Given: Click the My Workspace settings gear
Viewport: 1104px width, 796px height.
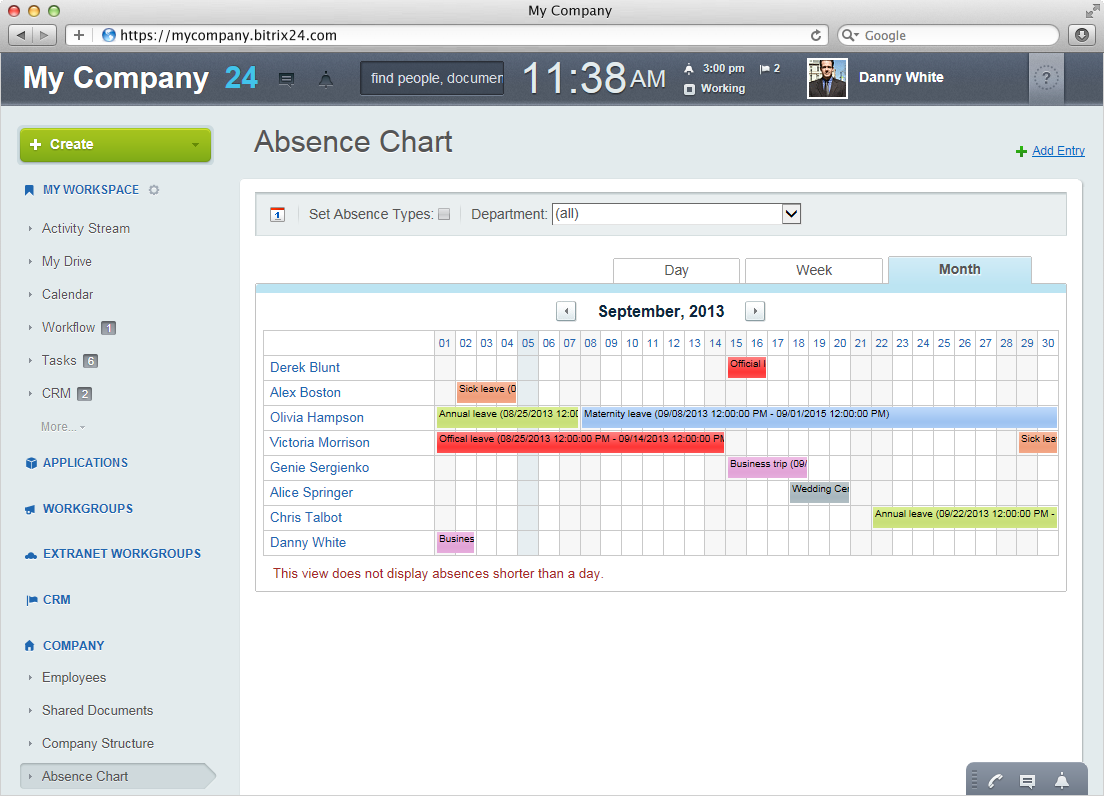Looking at the screenshot, I should coord(154,190).
